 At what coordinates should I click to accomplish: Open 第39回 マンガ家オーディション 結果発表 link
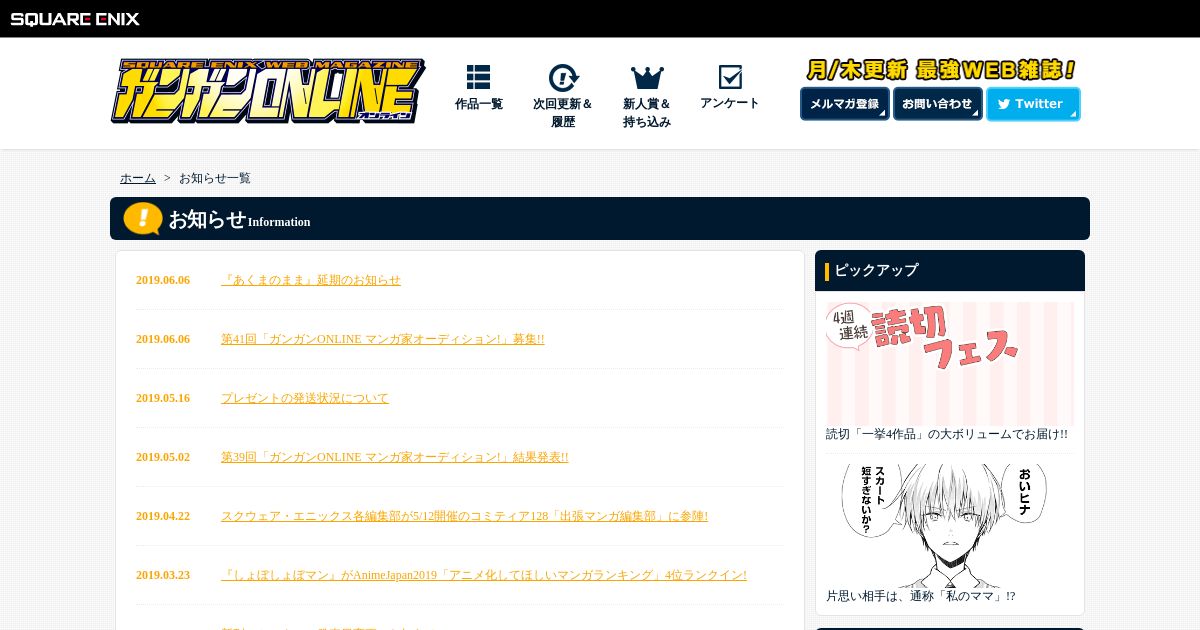(x=395, y=457)
